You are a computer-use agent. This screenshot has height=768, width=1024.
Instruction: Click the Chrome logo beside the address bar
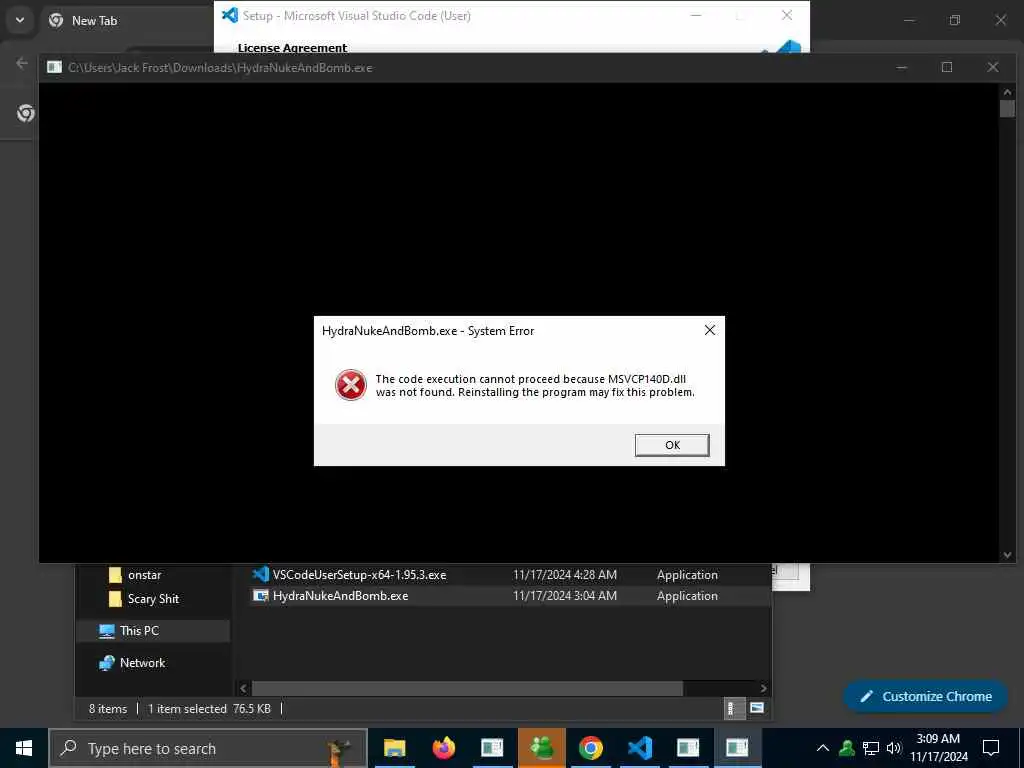26,113
